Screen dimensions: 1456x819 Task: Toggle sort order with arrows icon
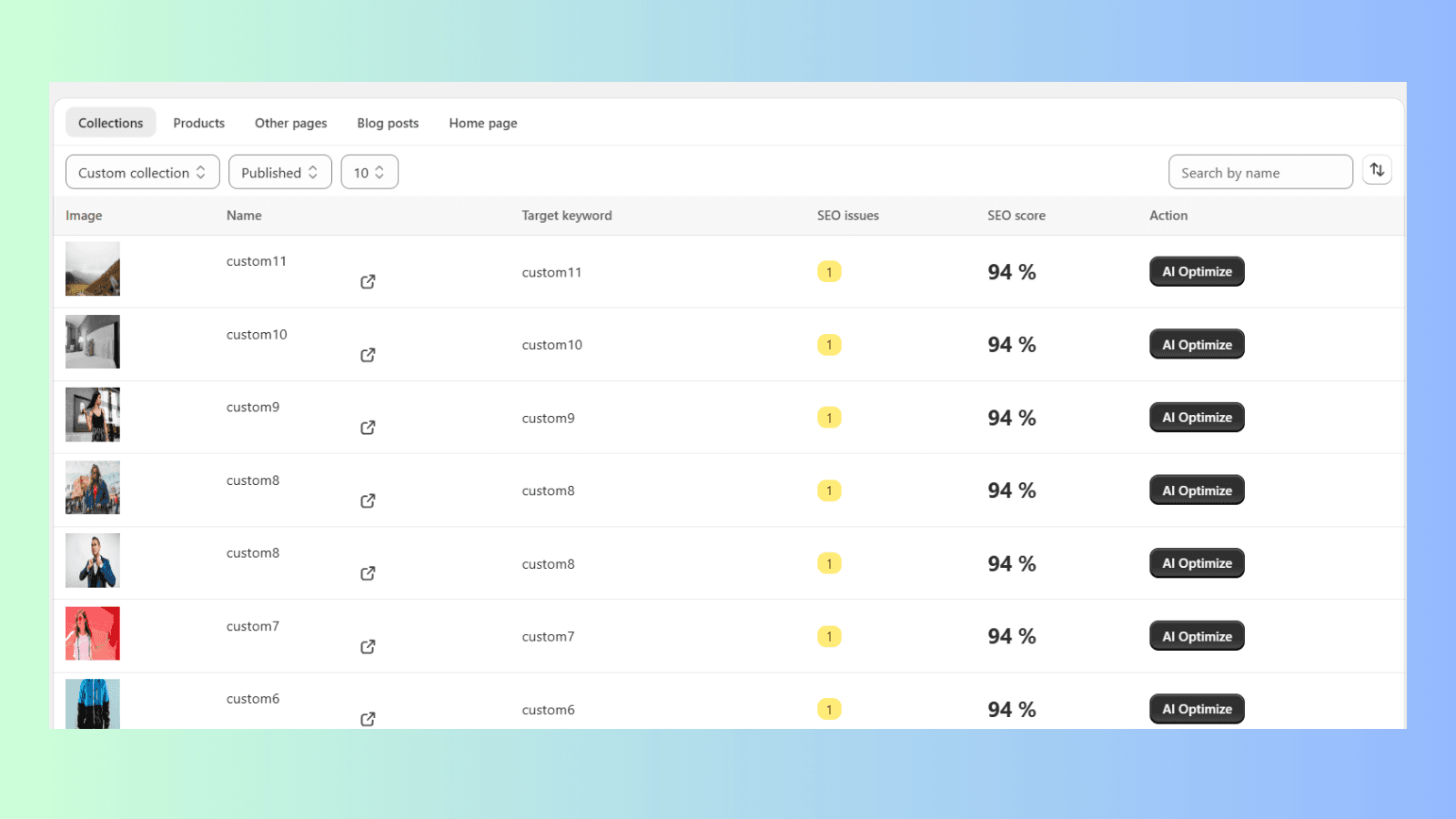tap(1377, 170)
